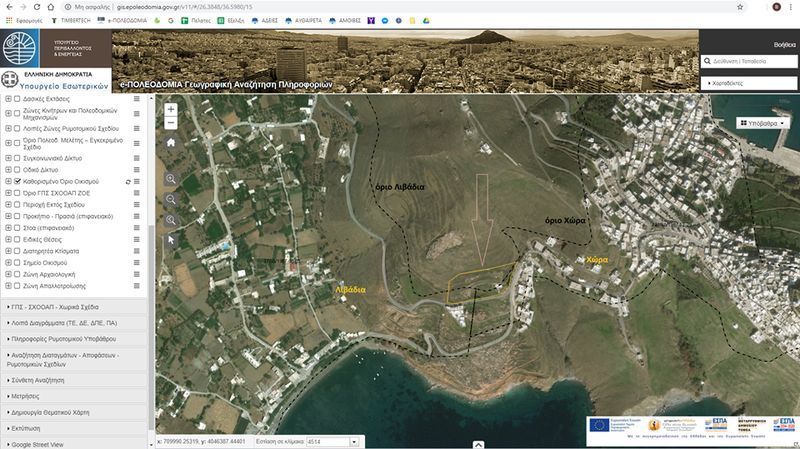Open layer options menu for Οδικό Δίκτυο

(136, 170)
